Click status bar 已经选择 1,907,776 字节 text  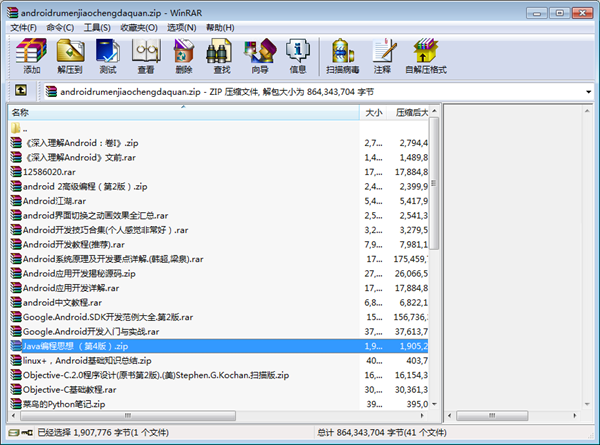tap(103, 433)
